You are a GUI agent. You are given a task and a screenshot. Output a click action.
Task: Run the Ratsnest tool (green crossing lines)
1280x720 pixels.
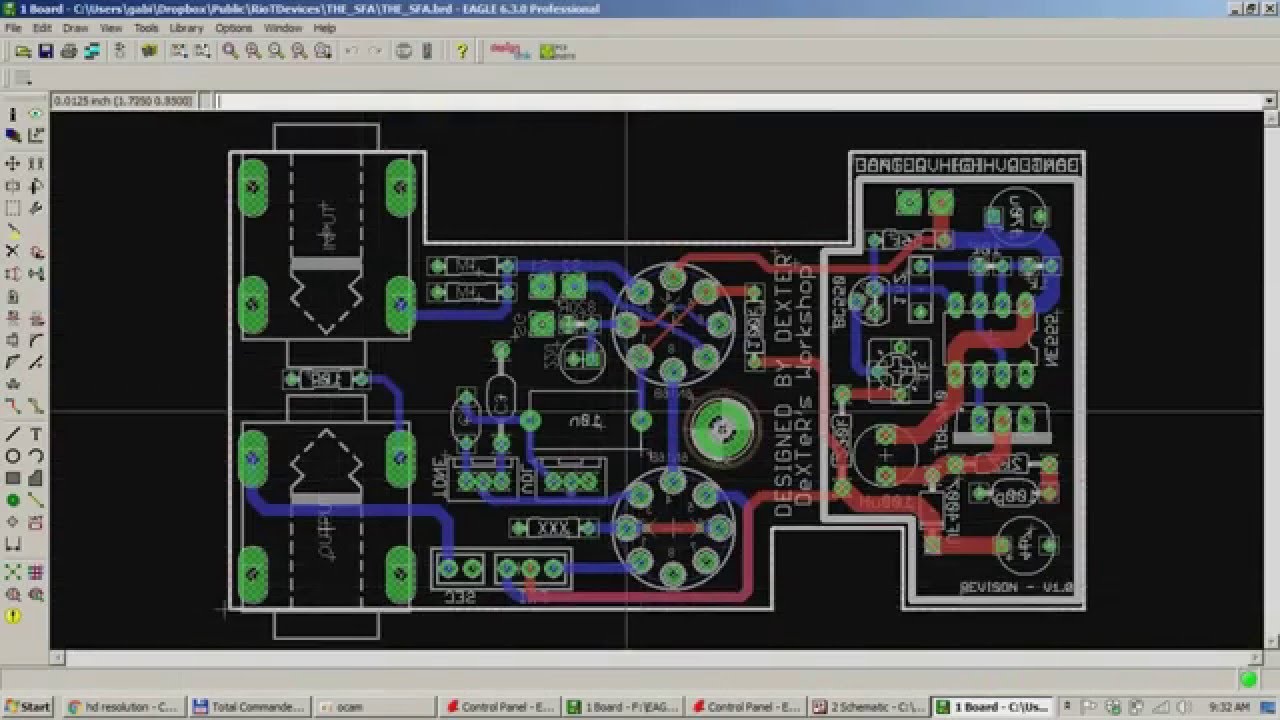pyautogui.click(x=13, y=572)
